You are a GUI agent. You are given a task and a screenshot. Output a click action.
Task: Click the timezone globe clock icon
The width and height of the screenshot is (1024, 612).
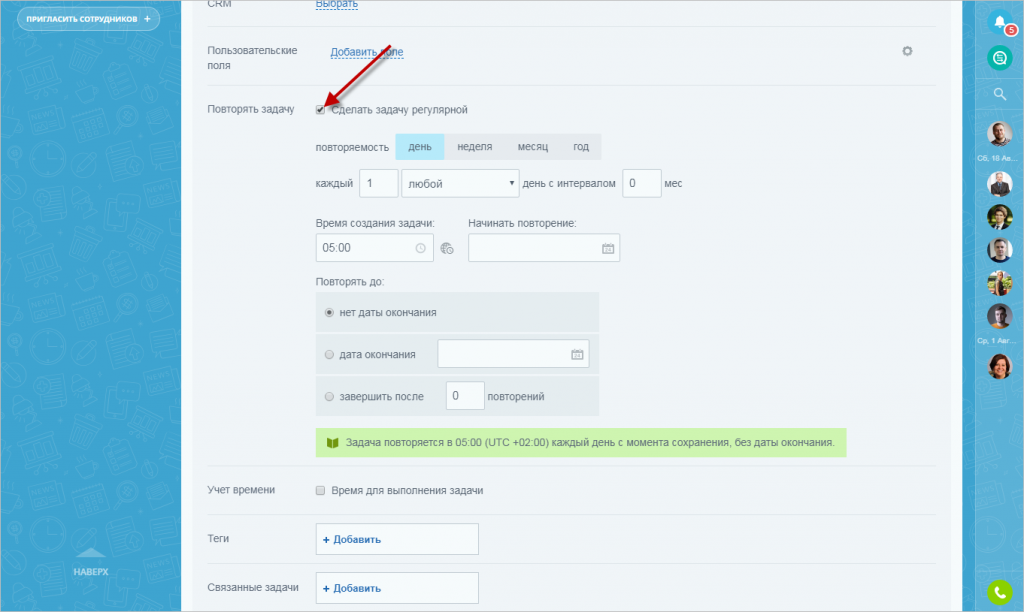point(447,248)
